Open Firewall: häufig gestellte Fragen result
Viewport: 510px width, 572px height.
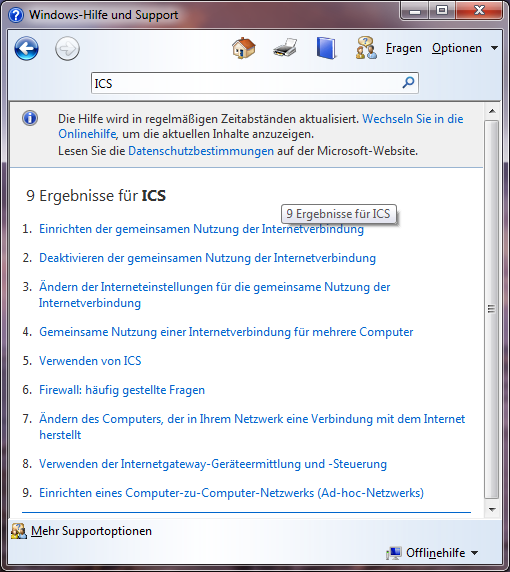click(122, 390)
